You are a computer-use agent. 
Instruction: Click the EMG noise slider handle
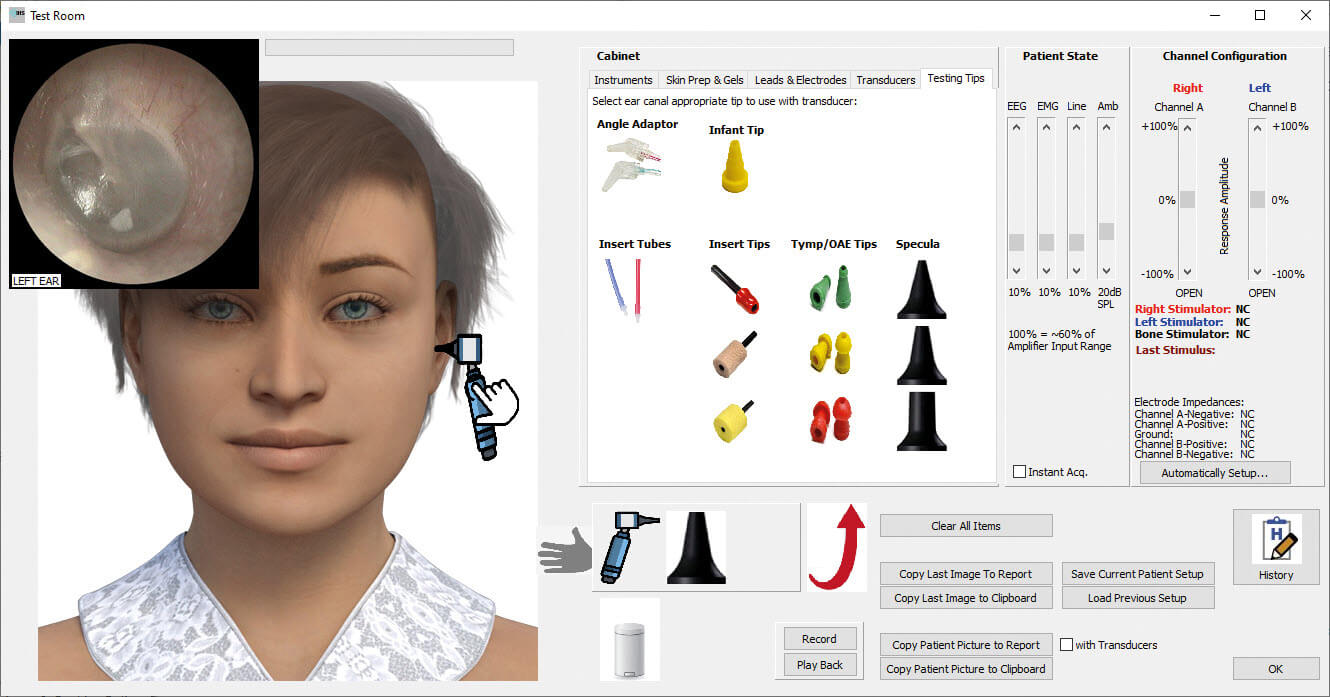tap(1046, 242)
